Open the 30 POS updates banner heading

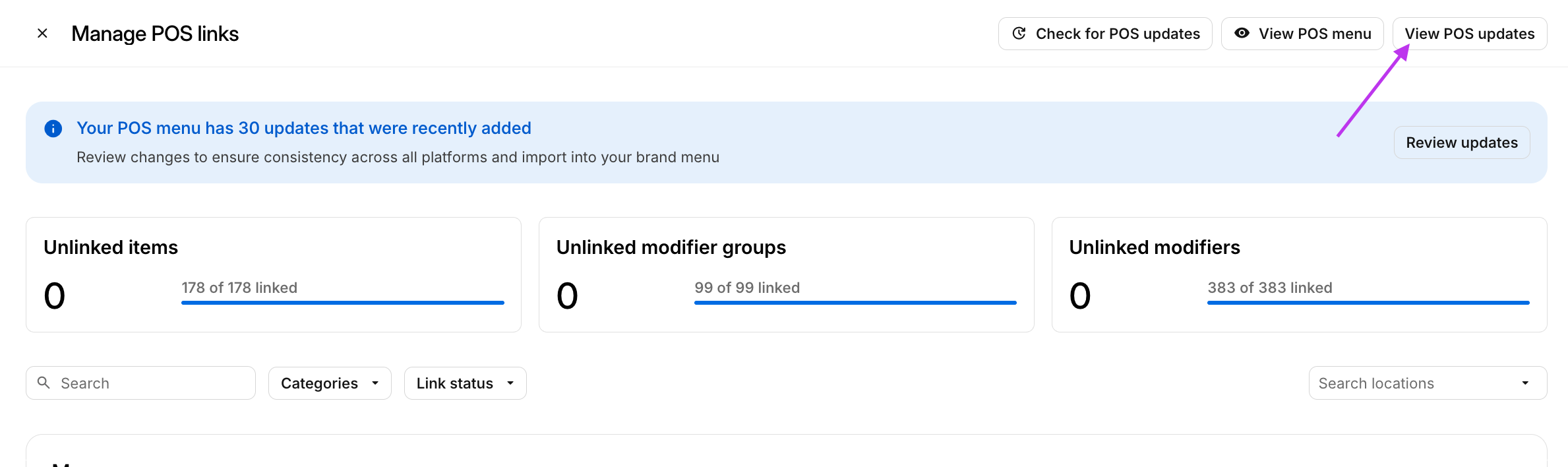point(303,128)
